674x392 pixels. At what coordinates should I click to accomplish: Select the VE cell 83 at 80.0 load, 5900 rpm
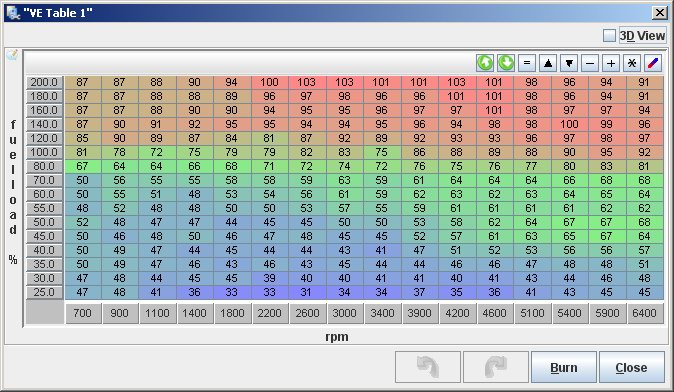(607, 166)
